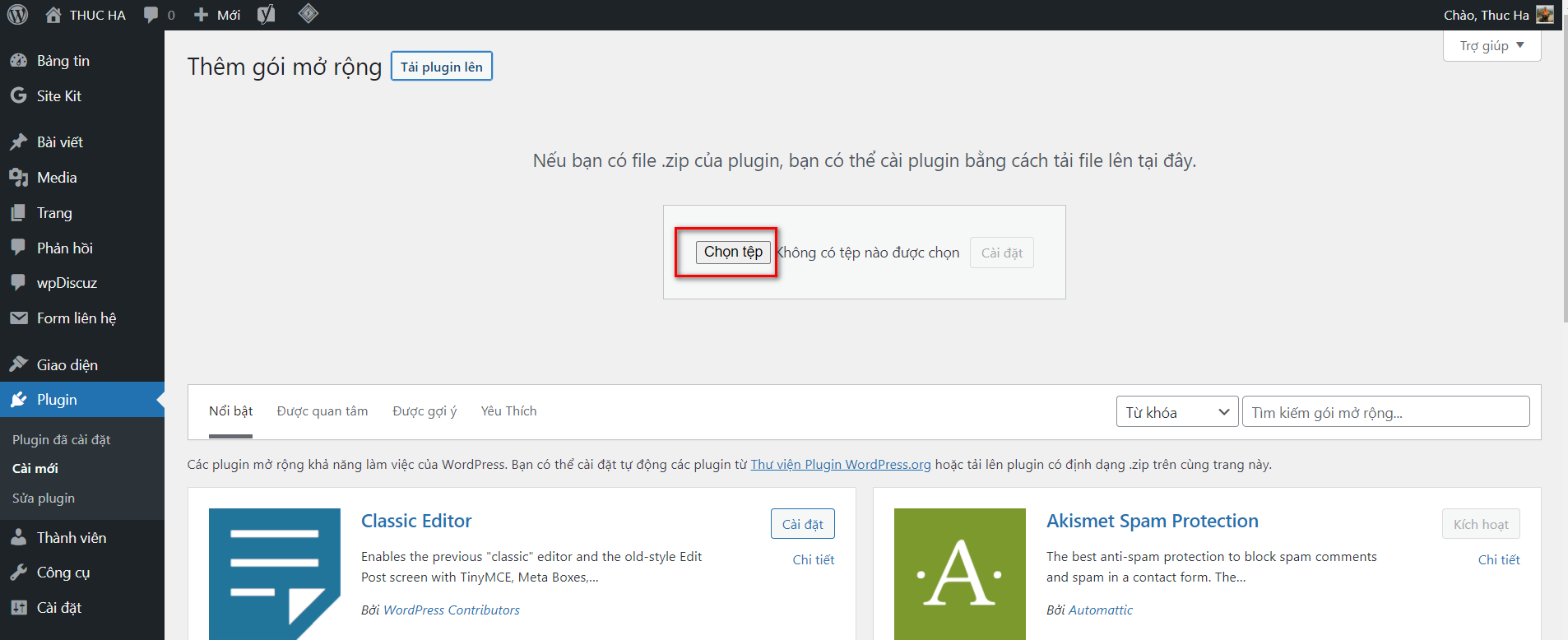Switch to the Được quan tâm tab
Viewport: 1568px width, 640px height.
(322, 411)
